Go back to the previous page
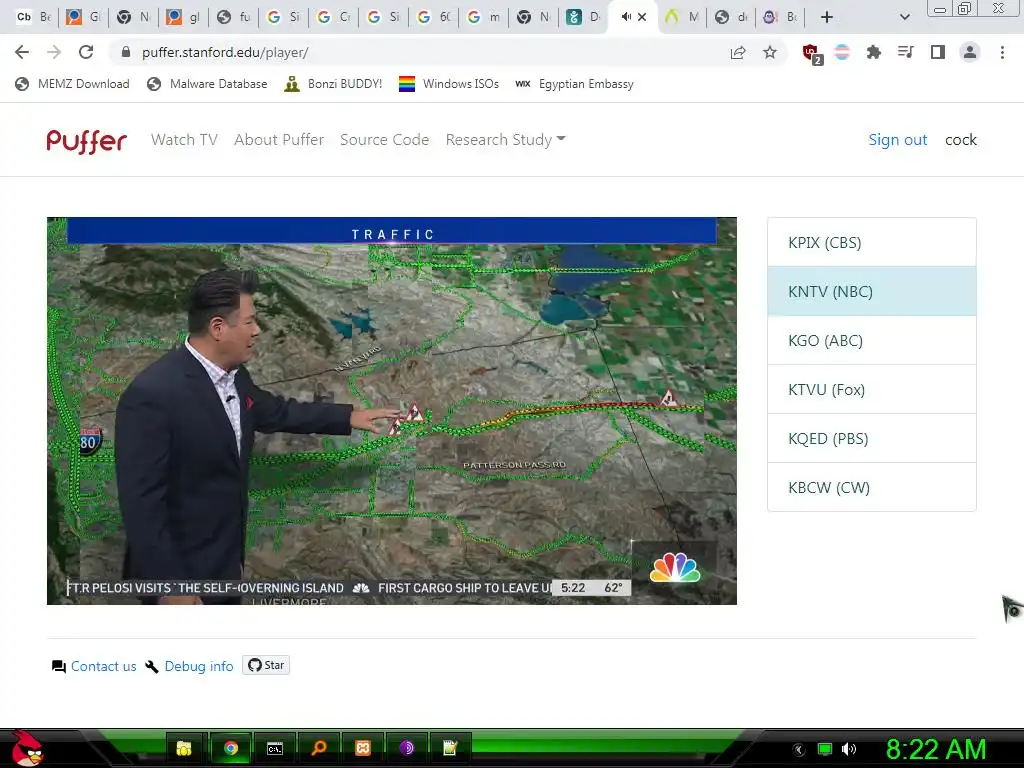Screen dimensions: 1024x768 click(22, 52)
